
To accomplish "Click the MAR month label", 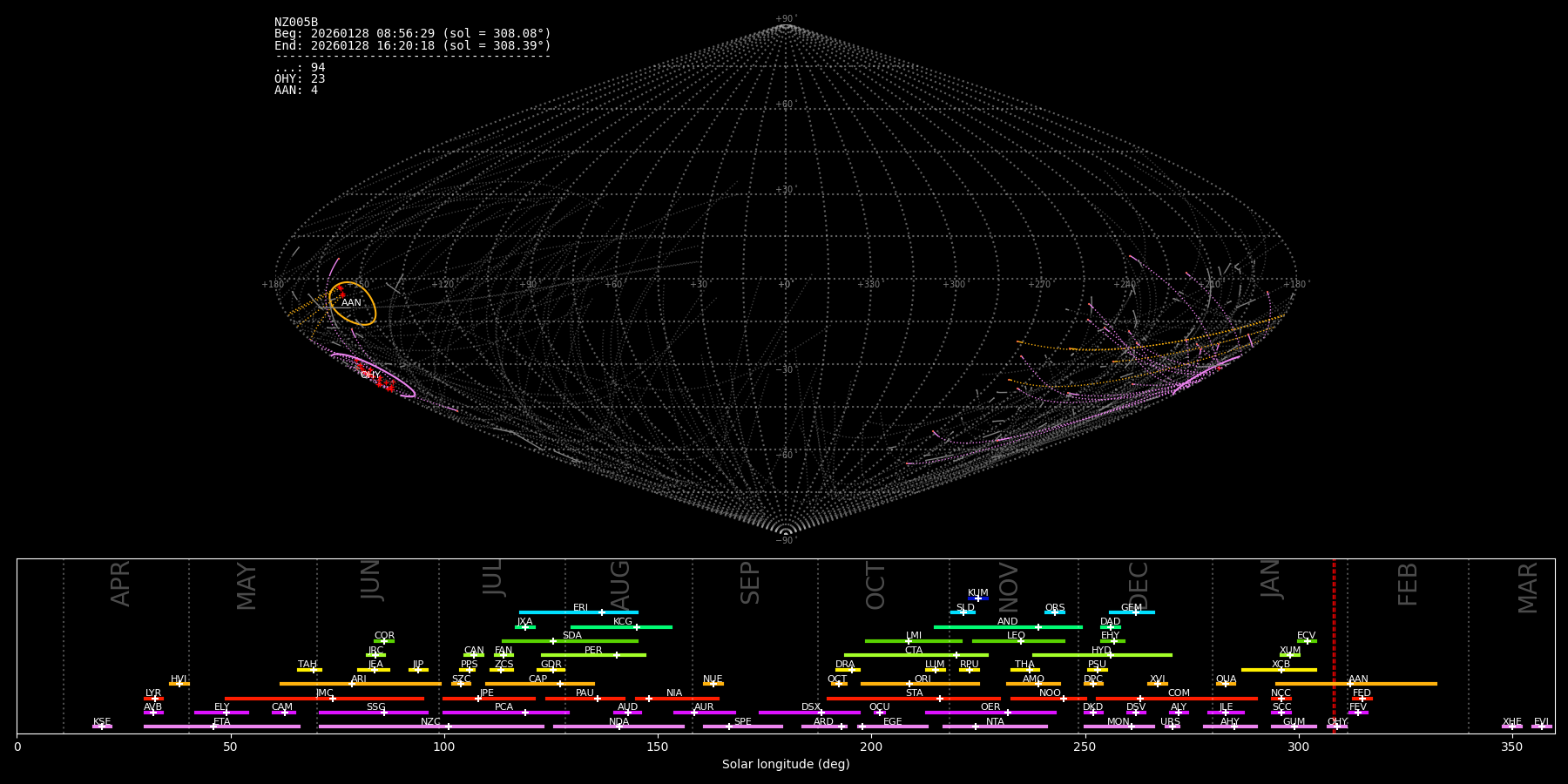I will [1529, 587].
